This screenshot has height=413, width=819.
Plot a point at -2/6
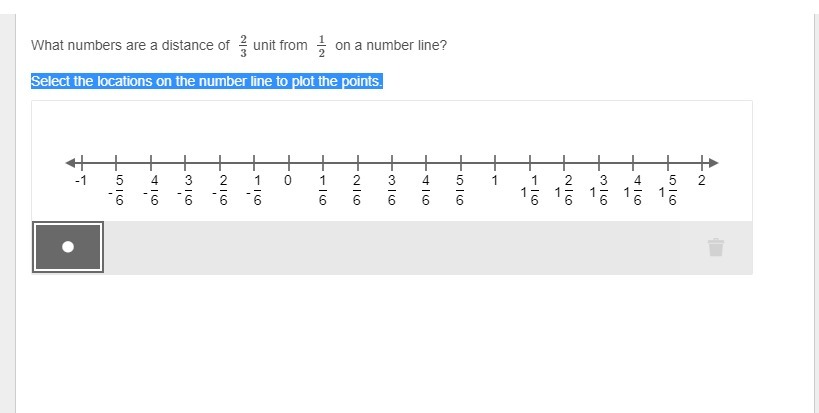coord(220,163)
